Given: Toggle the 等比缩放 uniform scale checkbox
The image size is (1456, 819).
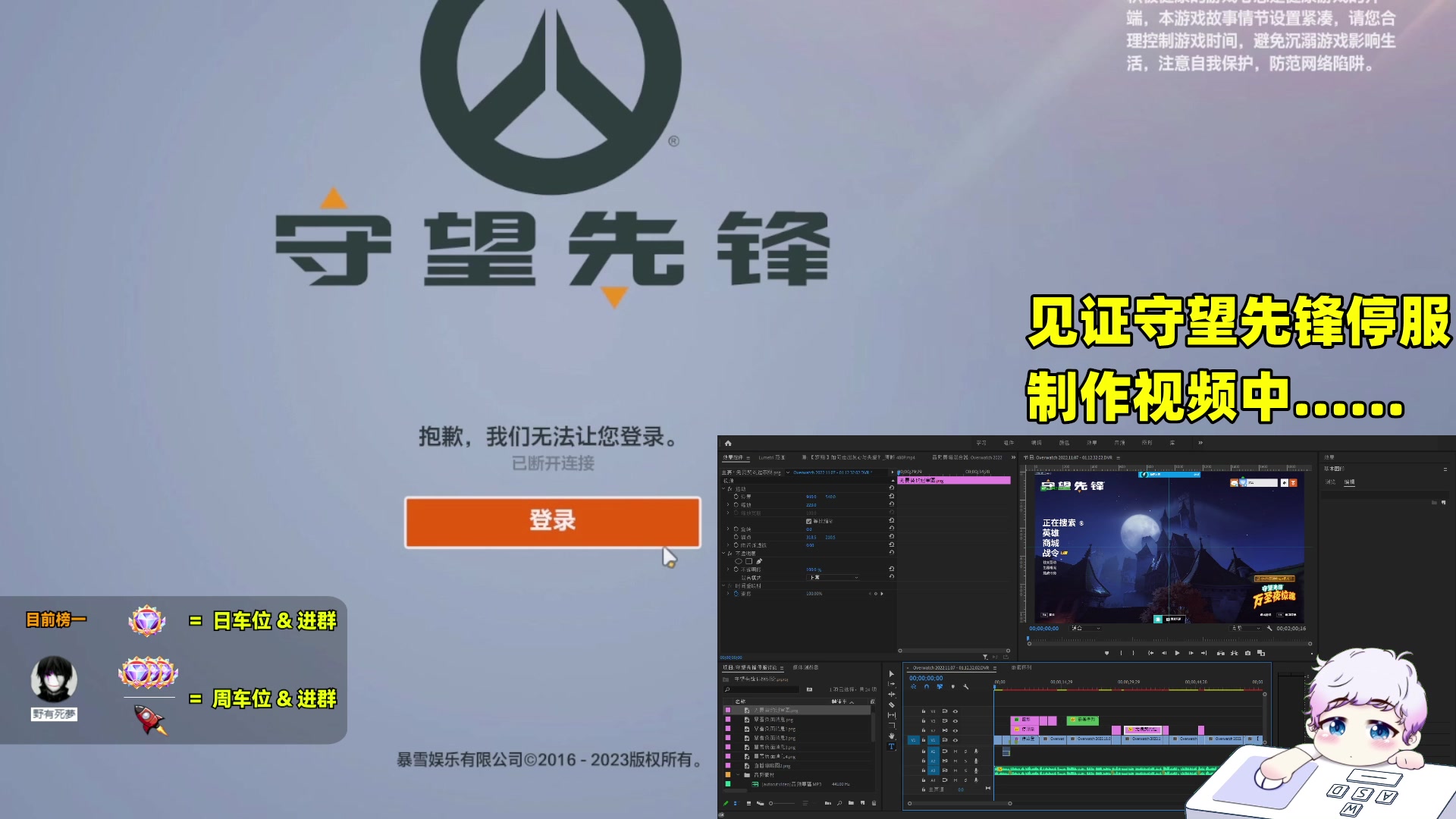Looking at the screenshot, I should tap(808, 521).
